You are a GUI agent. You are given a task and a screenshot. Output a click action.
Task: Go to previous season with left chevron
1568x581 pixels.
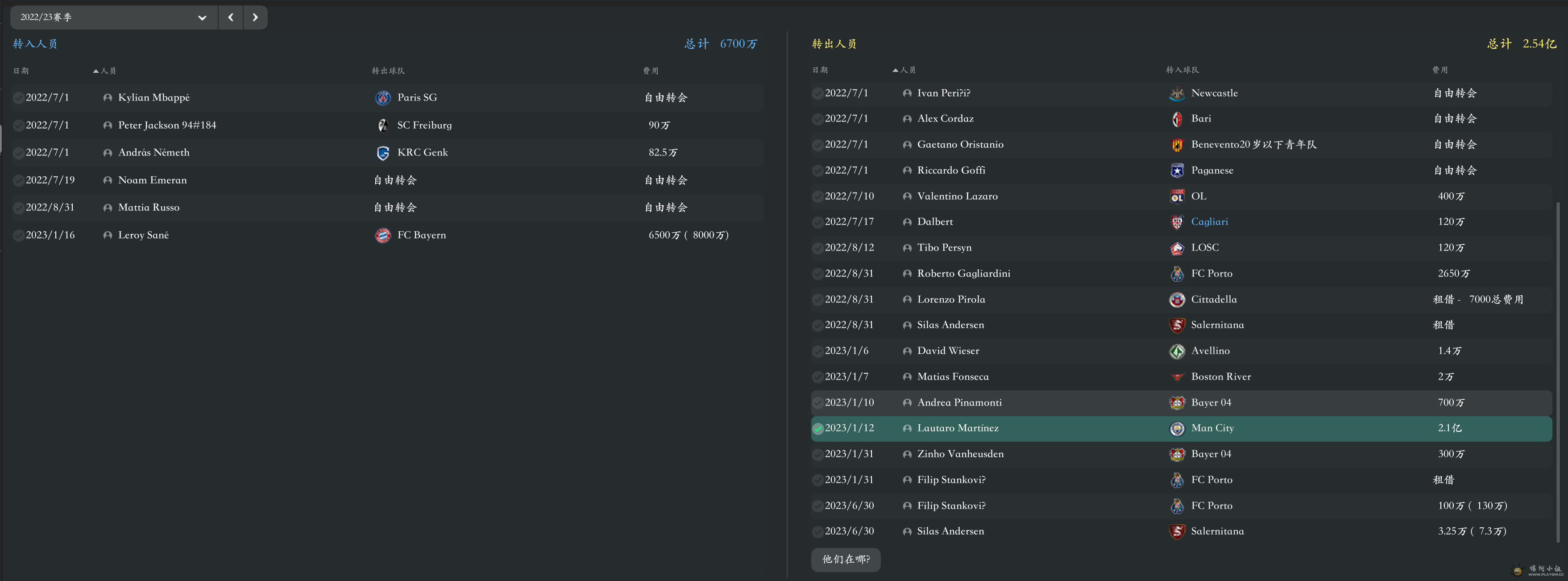231,17
